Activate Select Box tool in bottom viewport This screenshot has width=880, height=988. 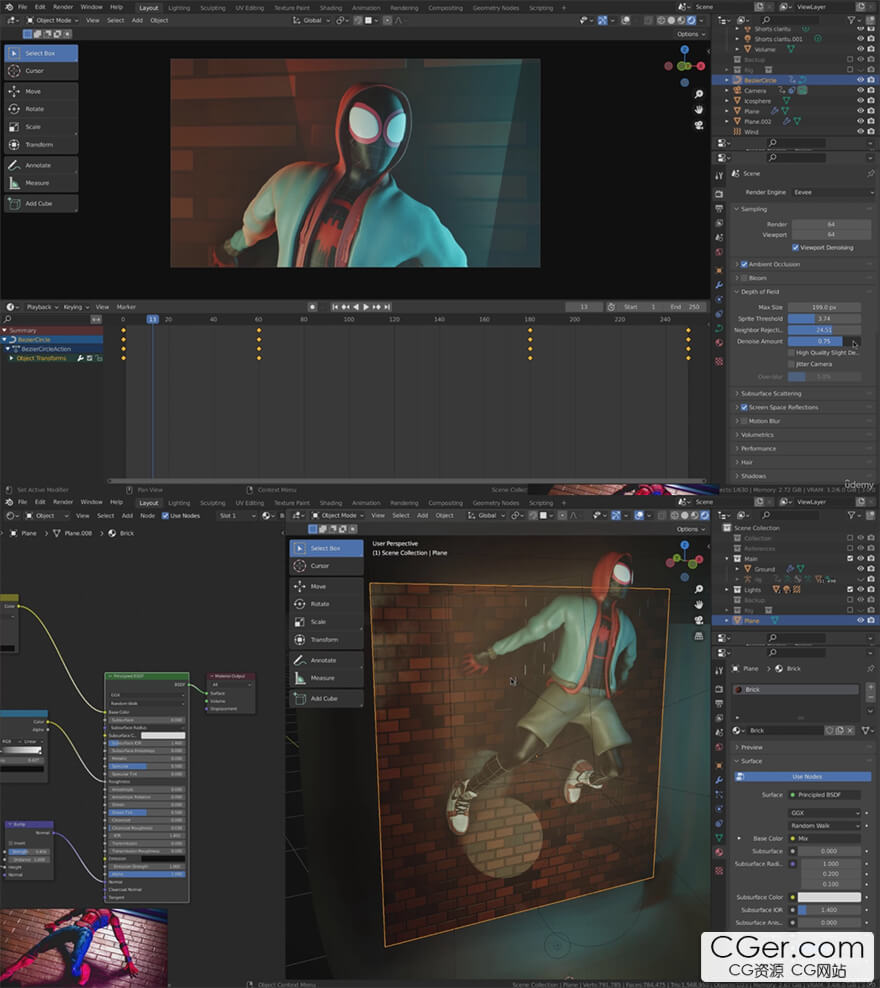tap(326, 548)
